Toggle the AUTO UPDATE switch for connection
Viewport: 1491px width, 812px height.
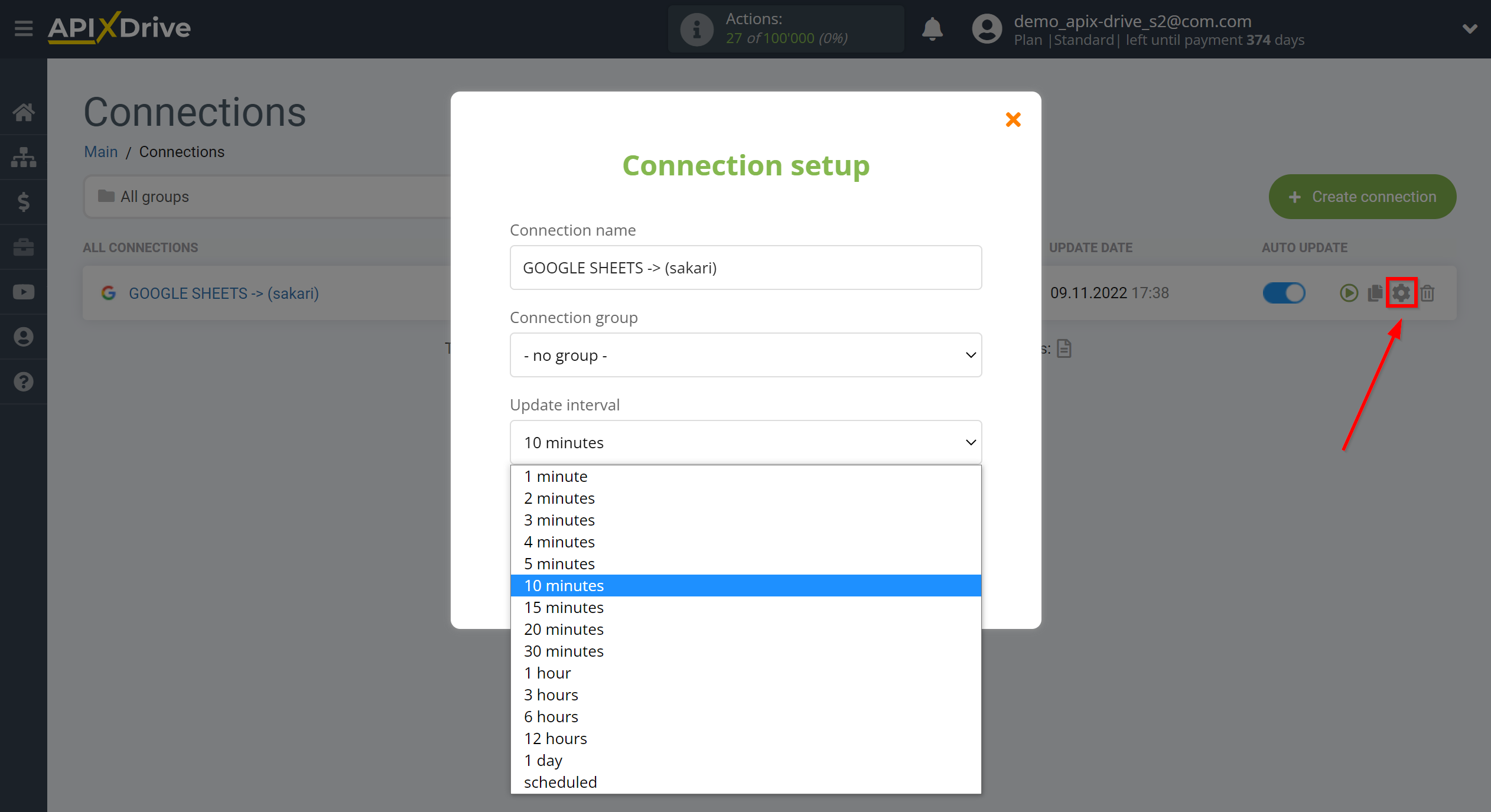tap(1284, 291)
